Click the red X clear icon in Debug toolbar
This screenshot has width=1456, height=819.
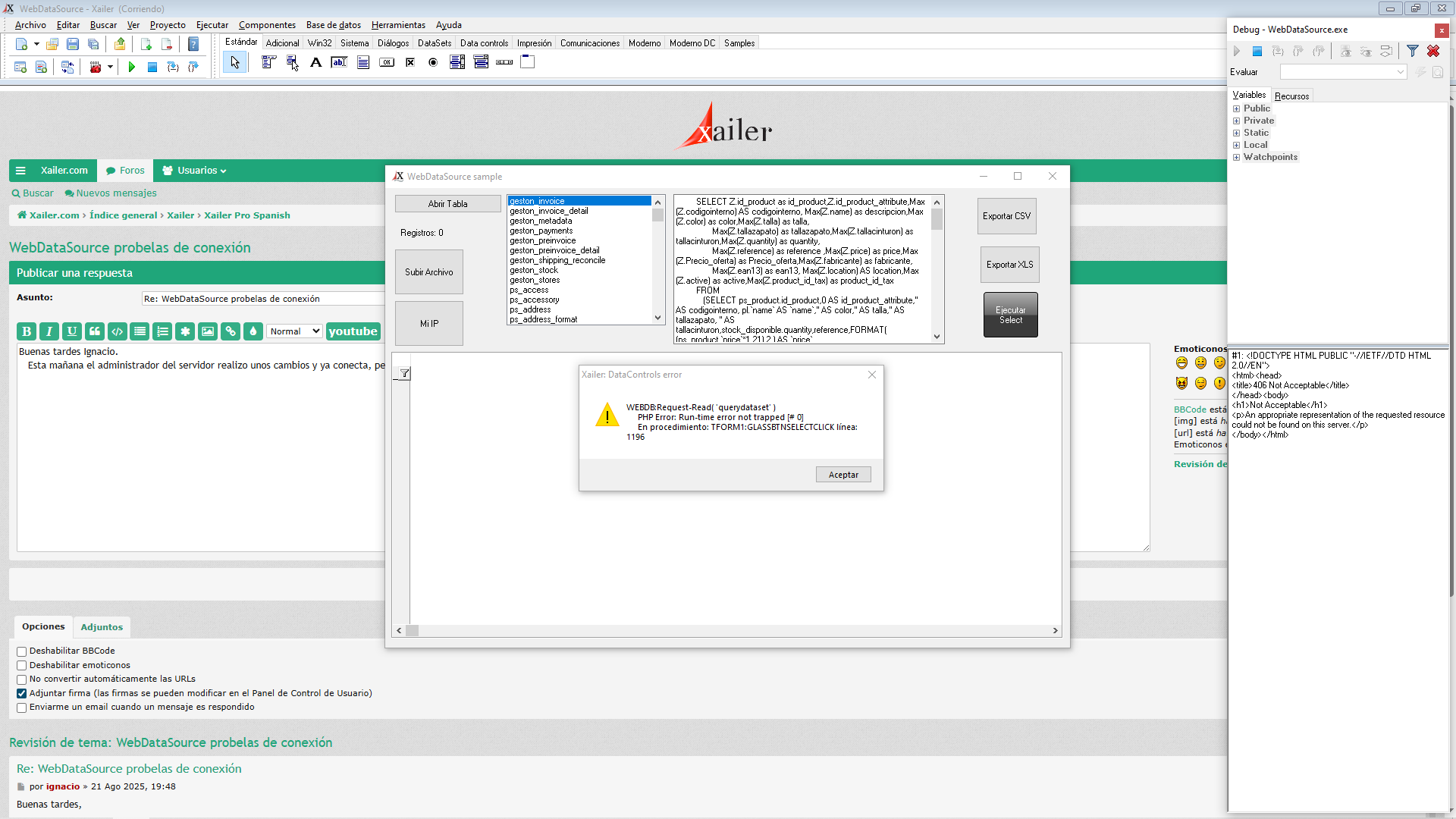(x=1433, y=51)
